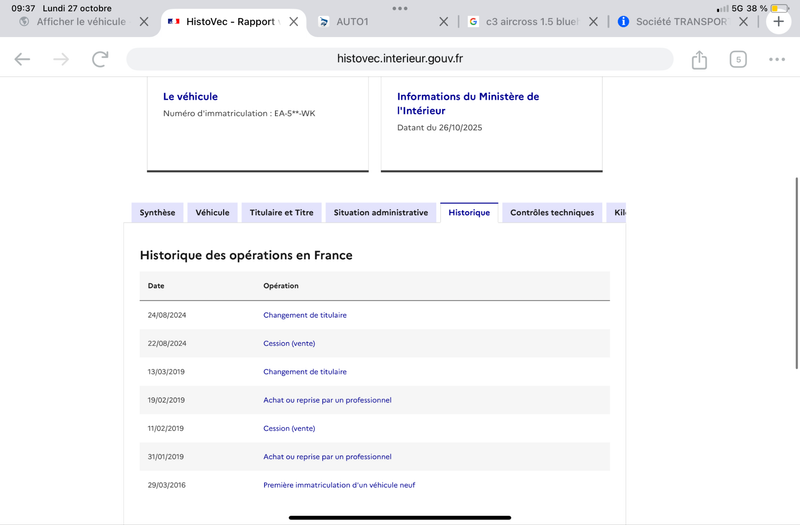Tap the multitasking three dots at top
This screenshot has height=525, width=800.
click(399, 8)
